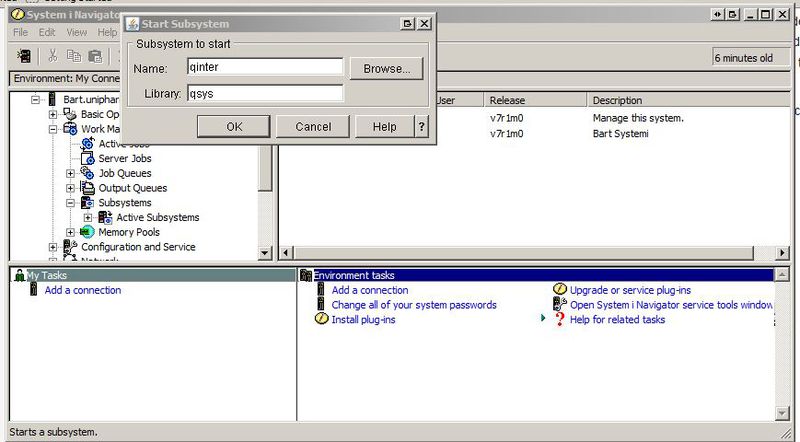Screen dimensions: 800x442
Task: Click the System i Navigator title icon
Action: pos(17,14)
